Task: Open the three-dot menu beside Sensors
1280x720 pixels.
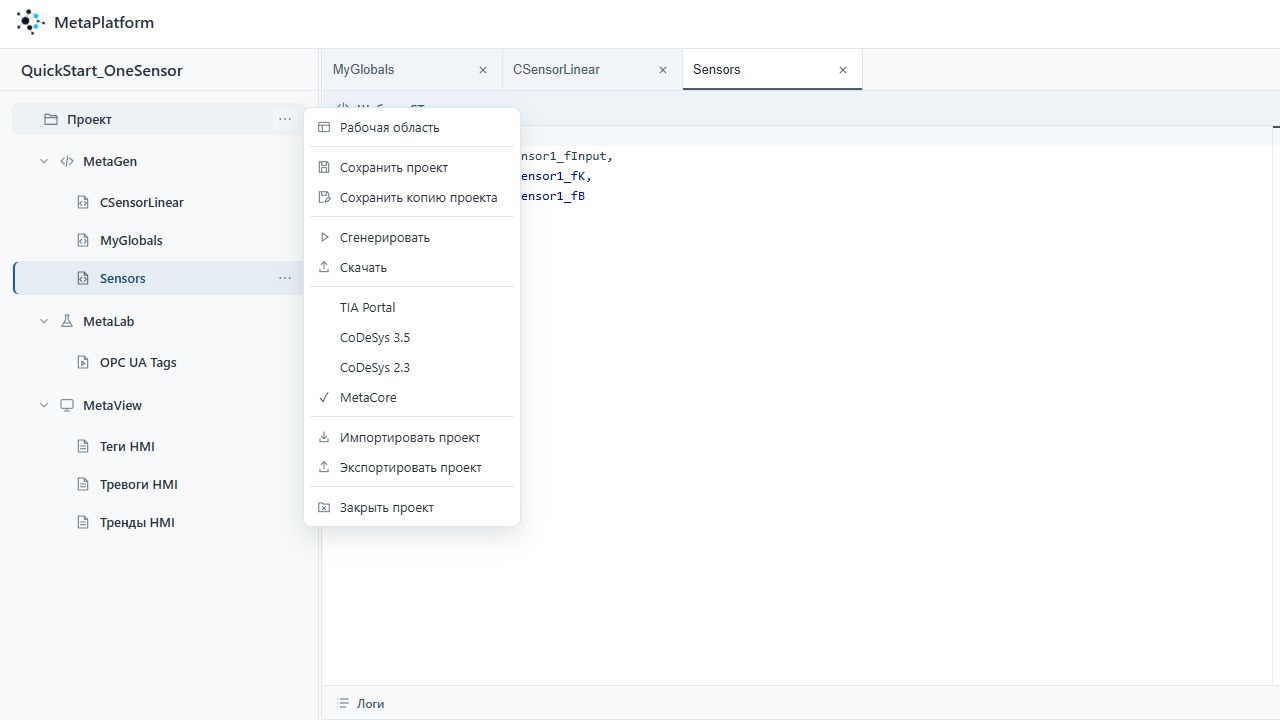Action: click(x=285, y=278)
